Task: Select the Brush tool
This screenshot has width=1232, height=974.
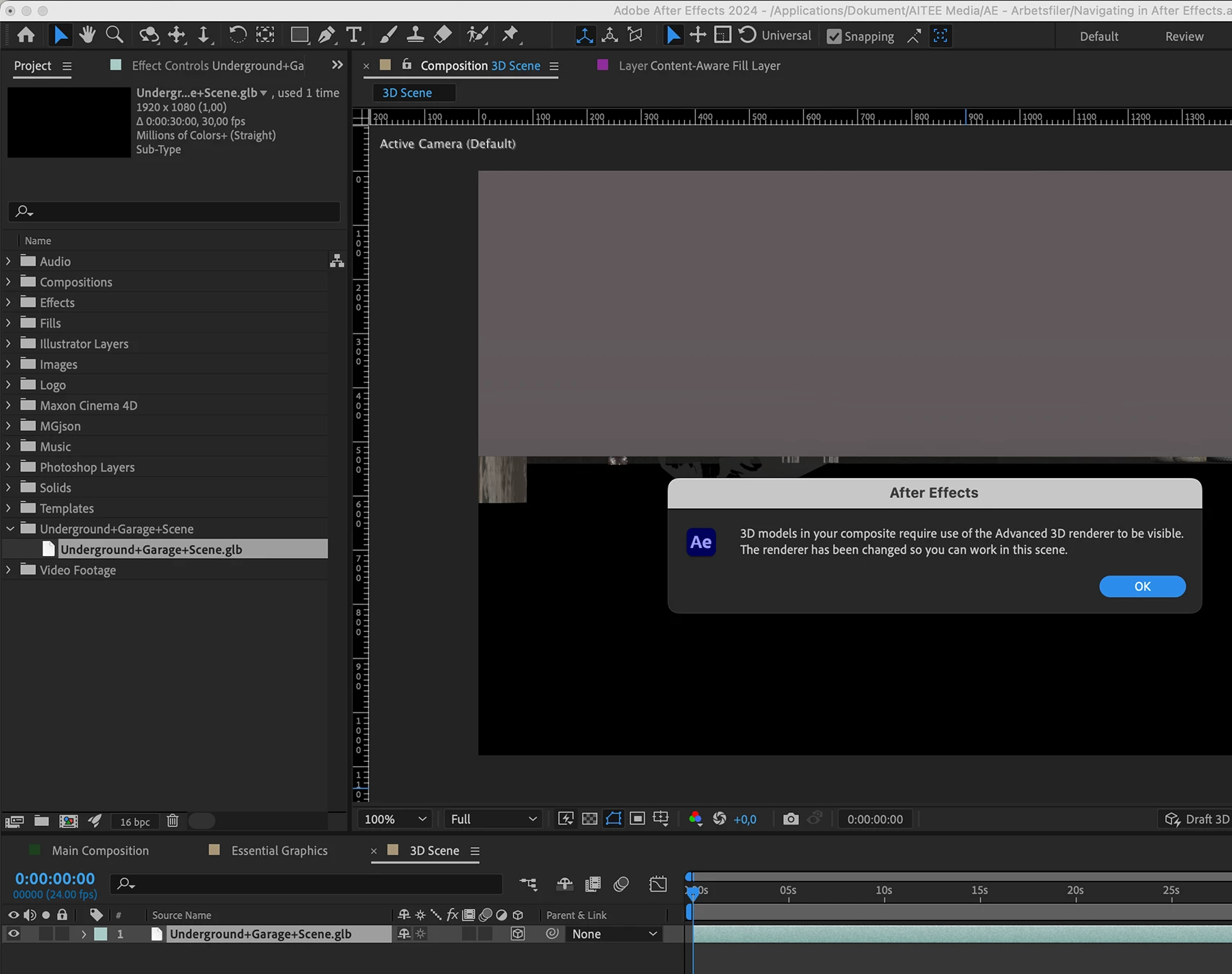Action: tap(388, 35)
